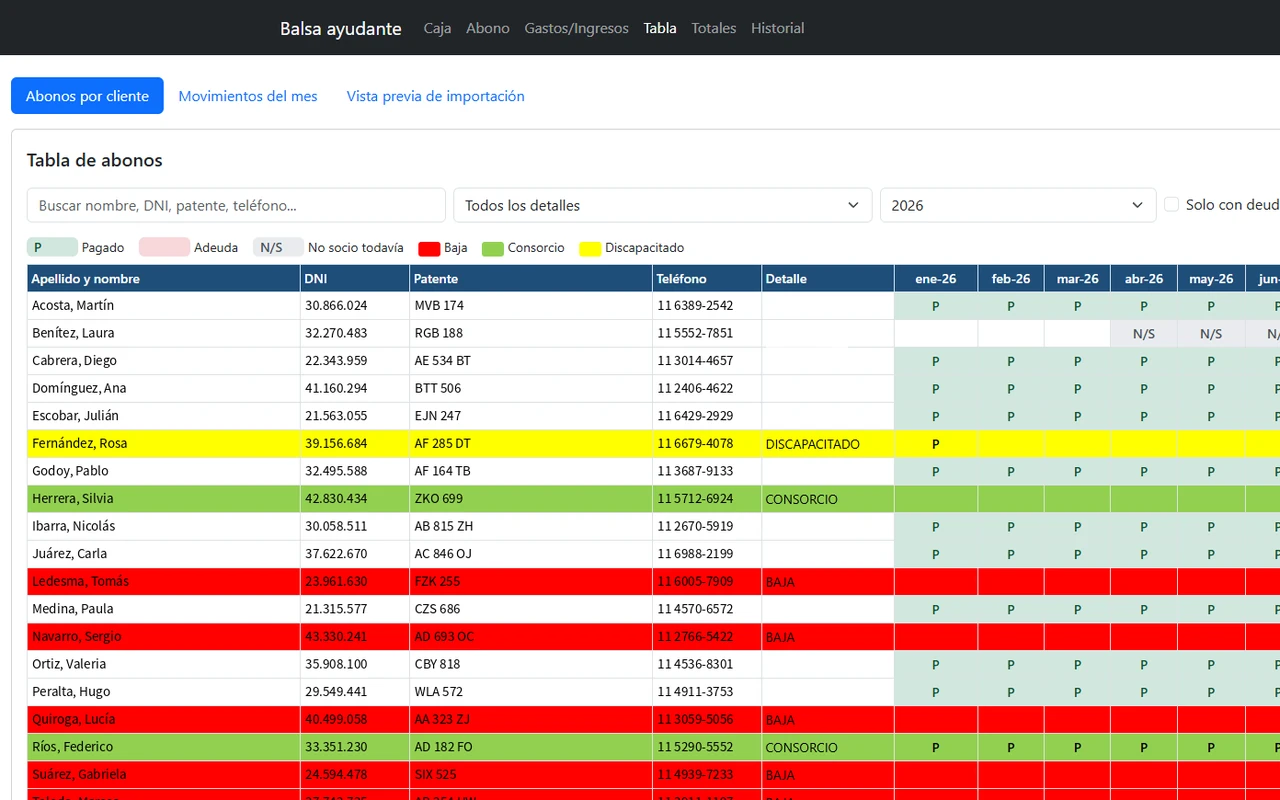Expand the Todos los detalles dropdown

click(x=662, y=205)
